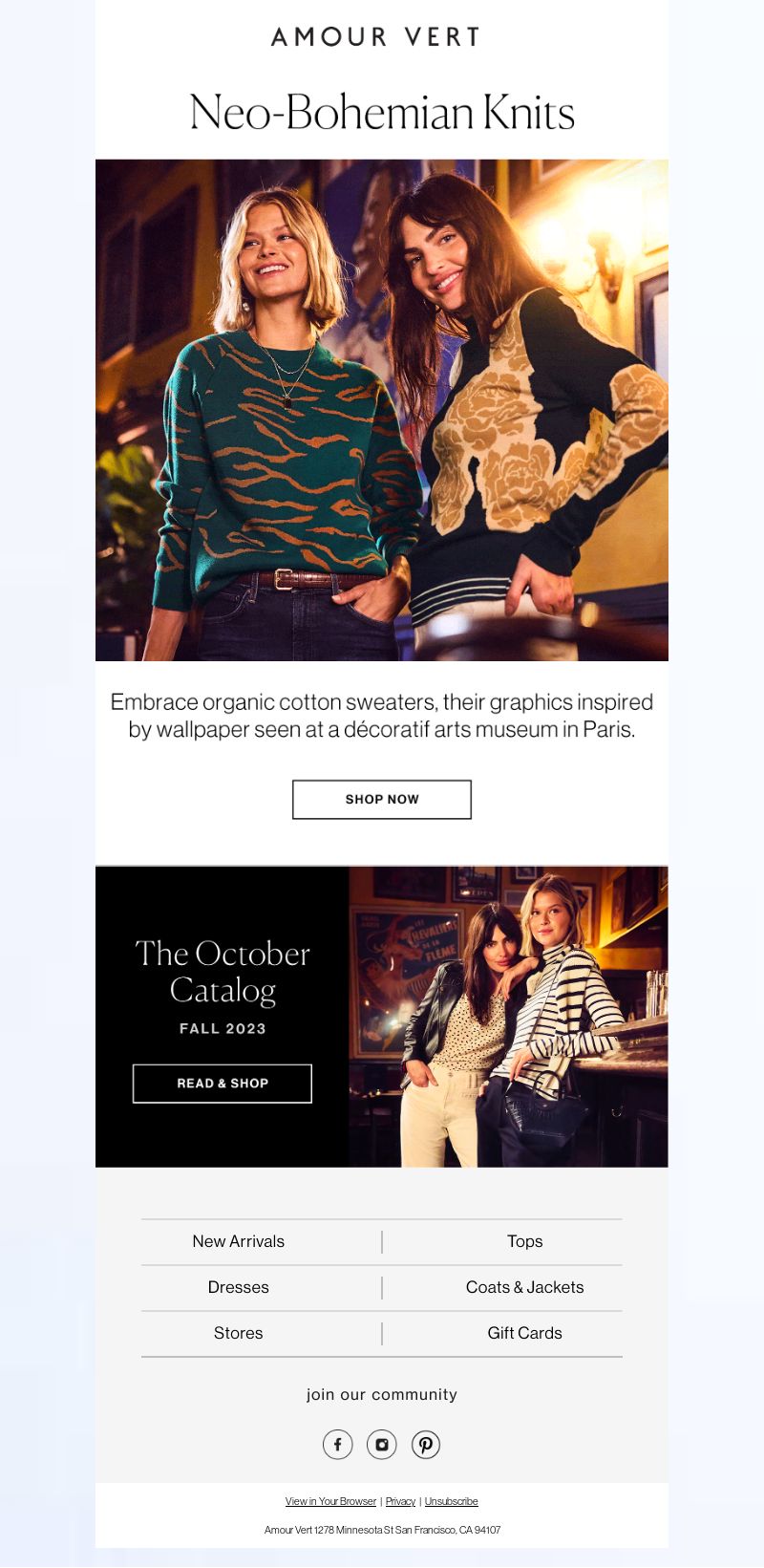This screenshot has width=764, height=1568.
Task: Open the Stores link
Action: tap(239, 1333)
